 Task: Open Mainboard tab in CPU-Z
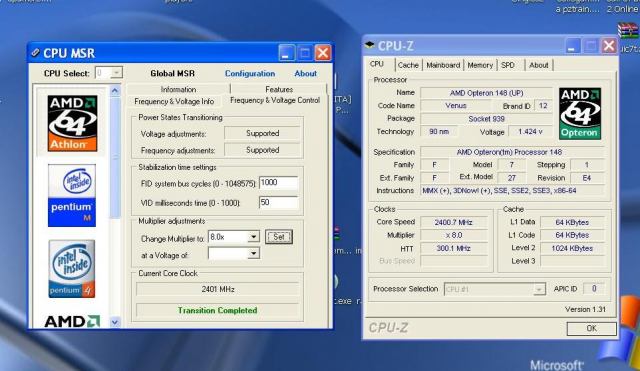(x=443, y=65)
